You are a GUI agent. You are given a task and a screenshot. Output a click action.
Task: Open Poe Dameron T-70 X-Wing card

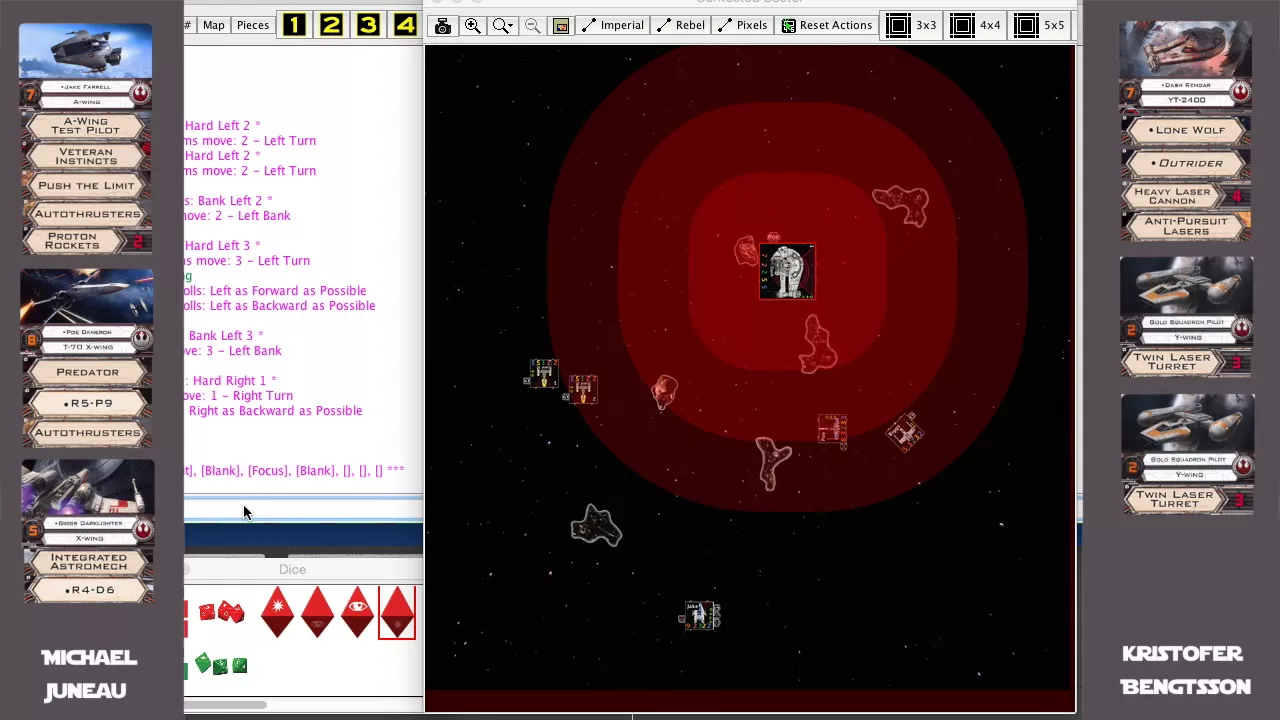[x=87, y=311]
